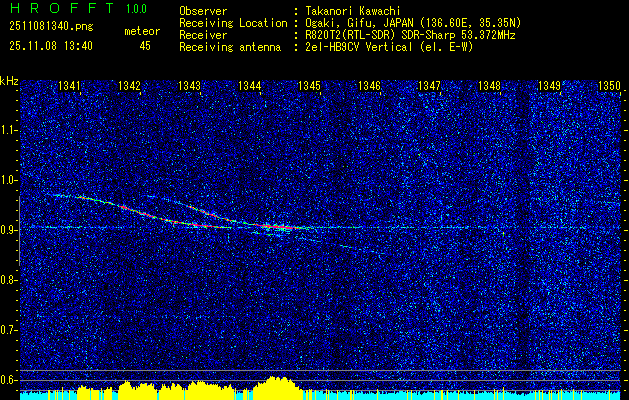This screenshot has height=400, width=629.
Task: Select the 1.1 frequency axis label
Action: (8, 131)
